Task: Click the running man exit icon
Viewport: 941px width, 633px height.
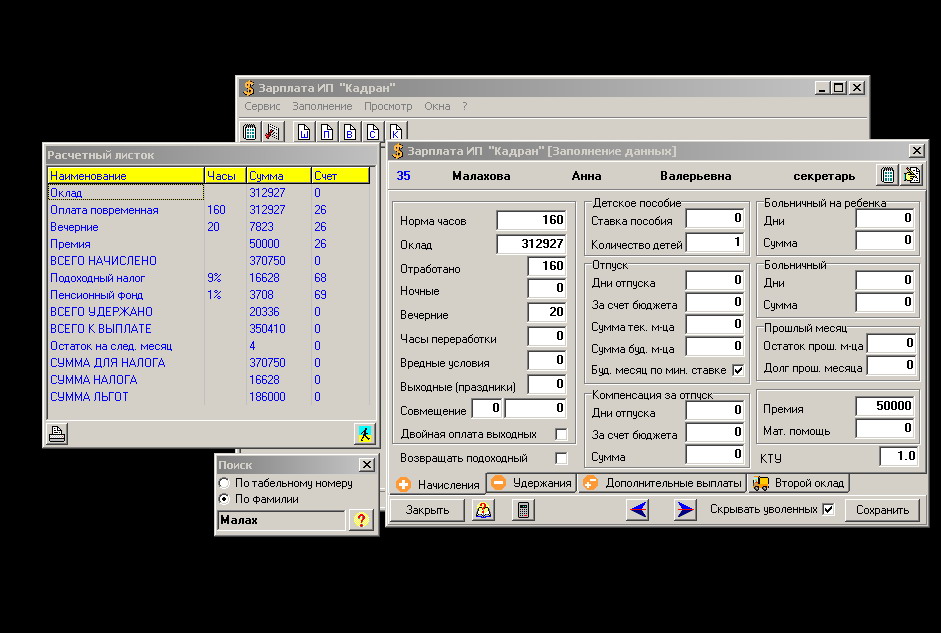Action: tap(363, 434)
